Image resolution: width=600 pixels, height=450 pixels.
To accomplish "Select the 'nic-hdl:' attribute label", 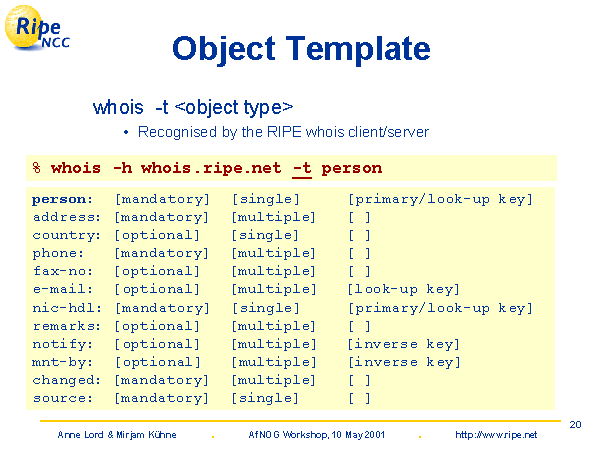I will pyautogui.click(x=66, y=307).
